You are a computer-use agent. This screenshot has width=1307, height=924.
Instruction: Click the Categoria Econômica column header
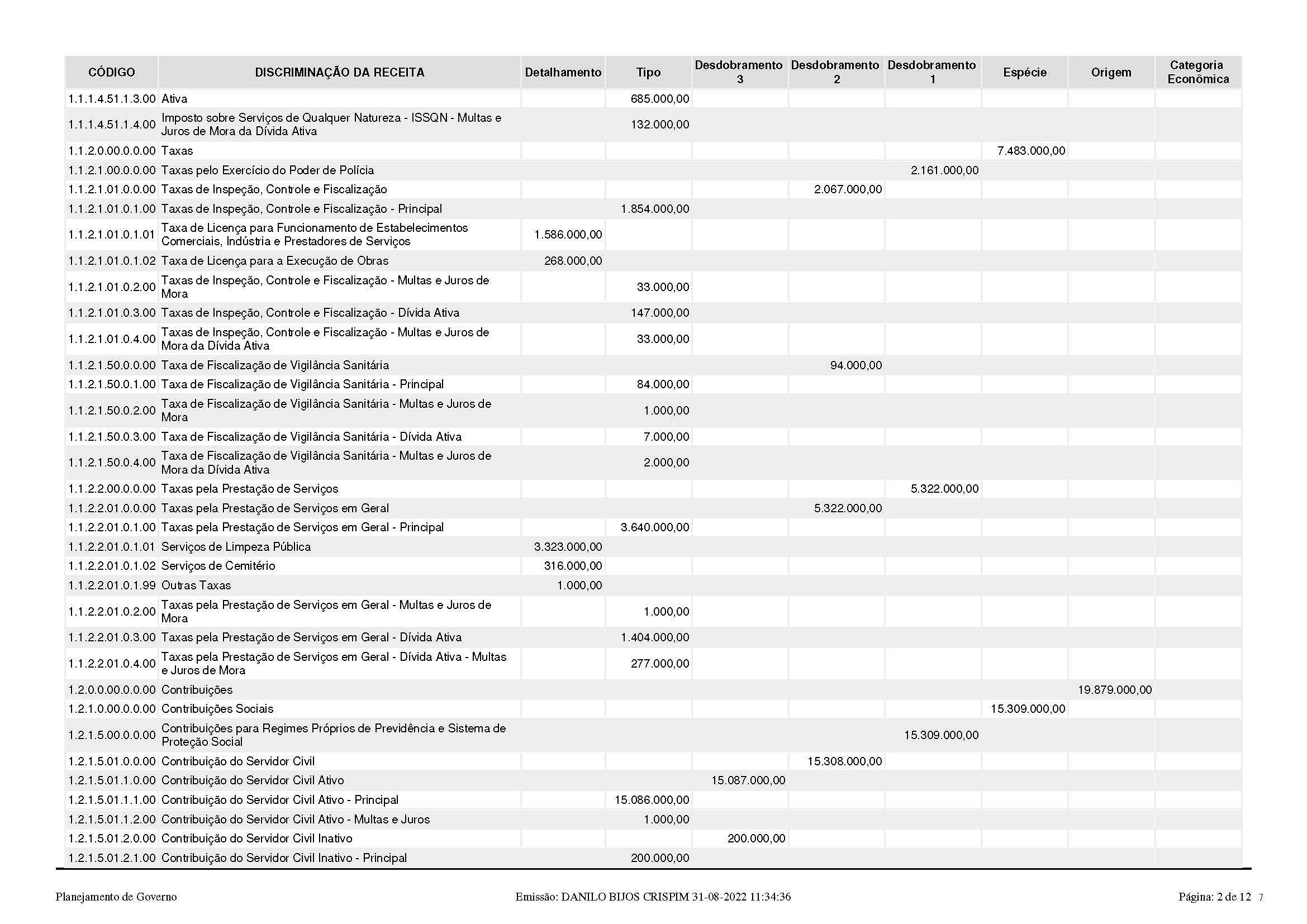tap(1197, 72)
